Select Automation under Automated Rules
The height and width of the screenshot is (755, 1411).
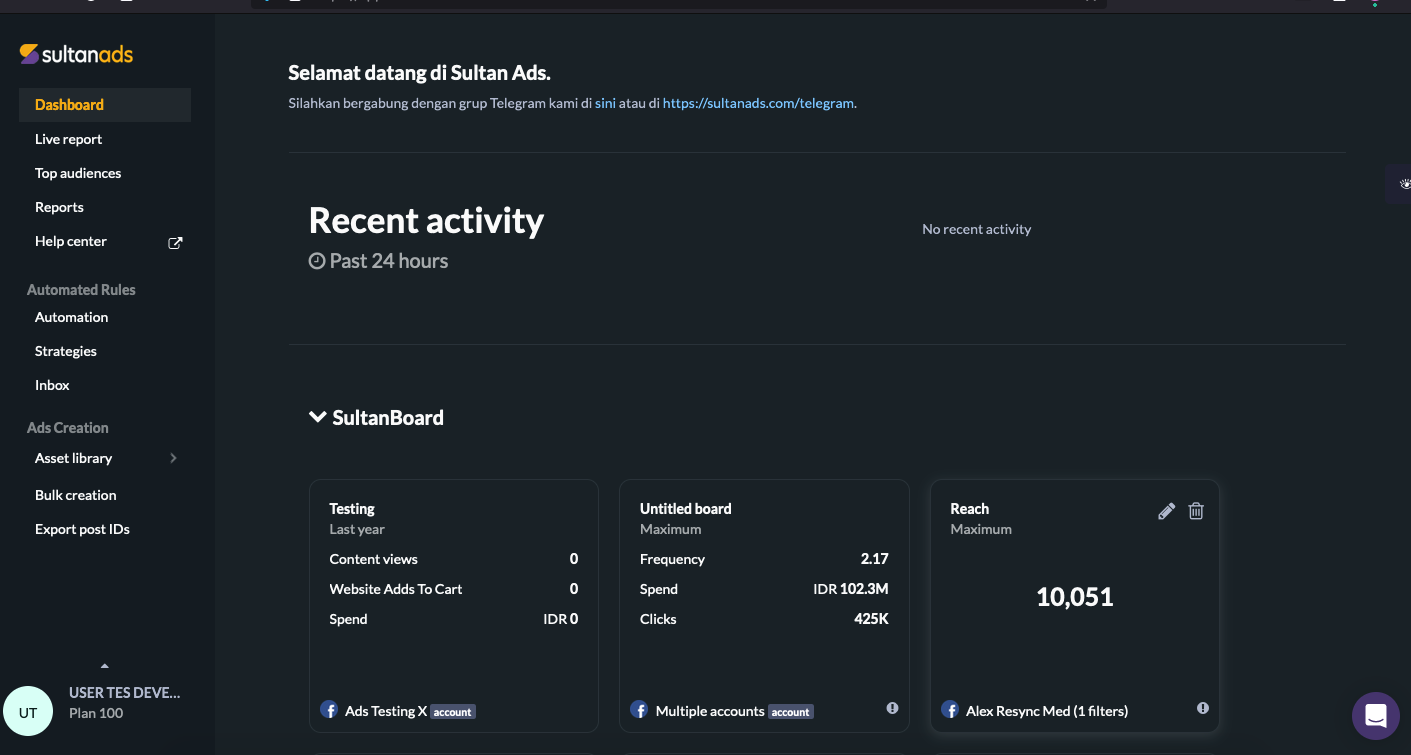71,317
